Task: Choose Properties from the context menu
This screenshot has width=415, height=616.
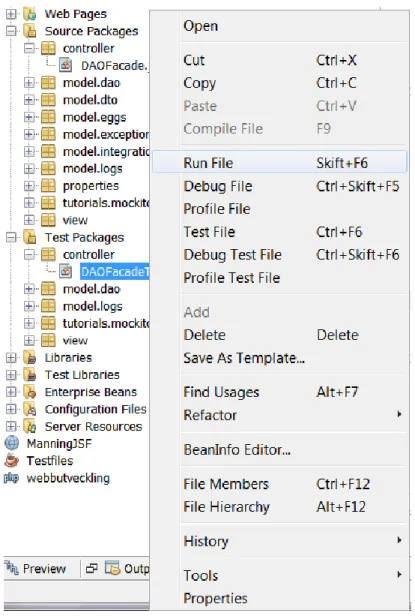Action: pyautogui.click(x=279, y=598)
